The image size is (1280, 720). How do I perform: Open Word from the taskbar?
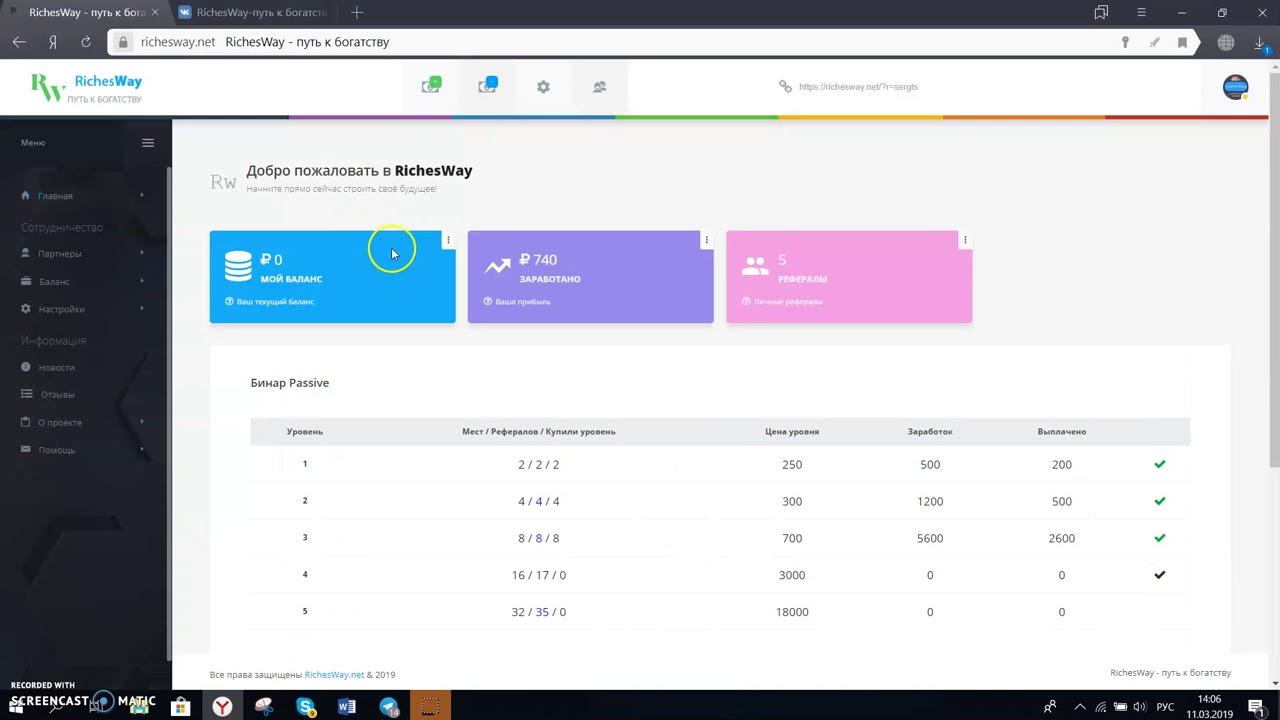(x=347, y=706)
